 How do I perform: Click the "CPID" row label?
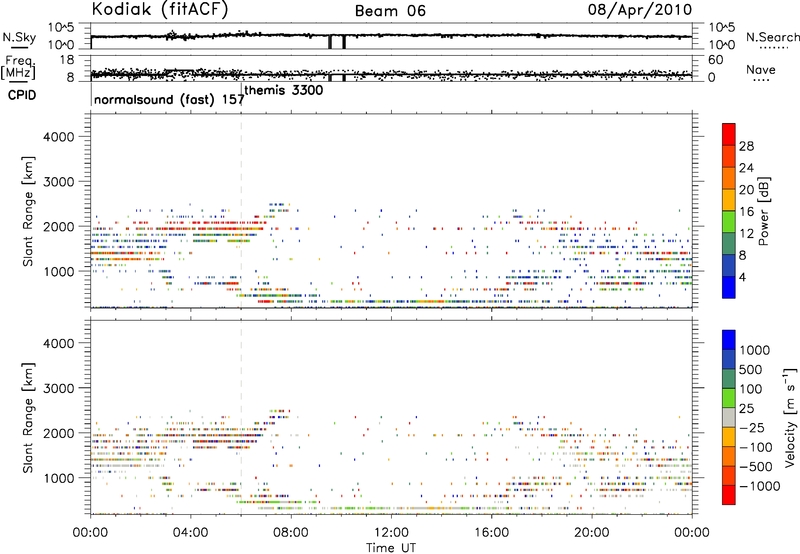[22, 95]
